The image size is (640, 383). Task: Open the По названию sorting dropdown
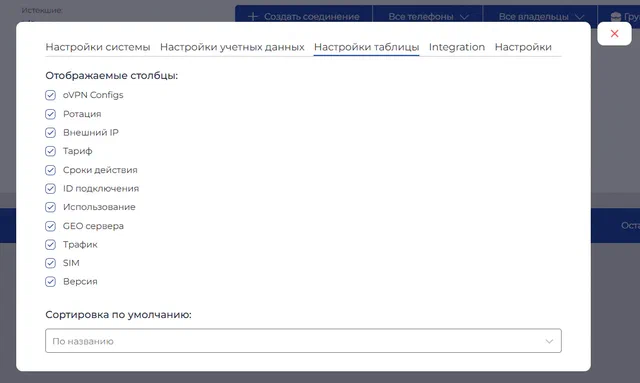pos(303,341)
